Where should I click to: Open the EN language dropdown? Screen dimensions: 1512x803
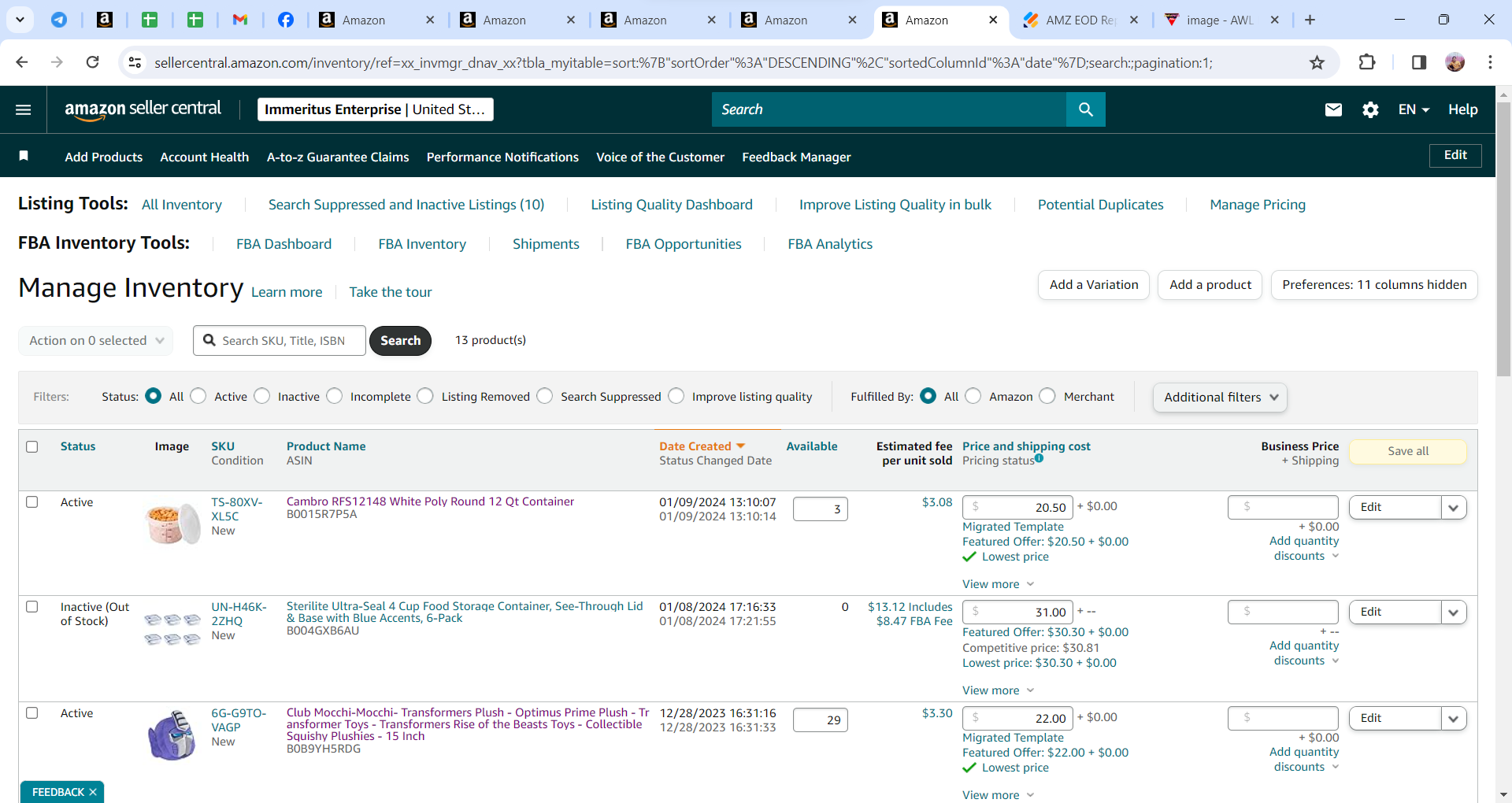point(1414,109)
